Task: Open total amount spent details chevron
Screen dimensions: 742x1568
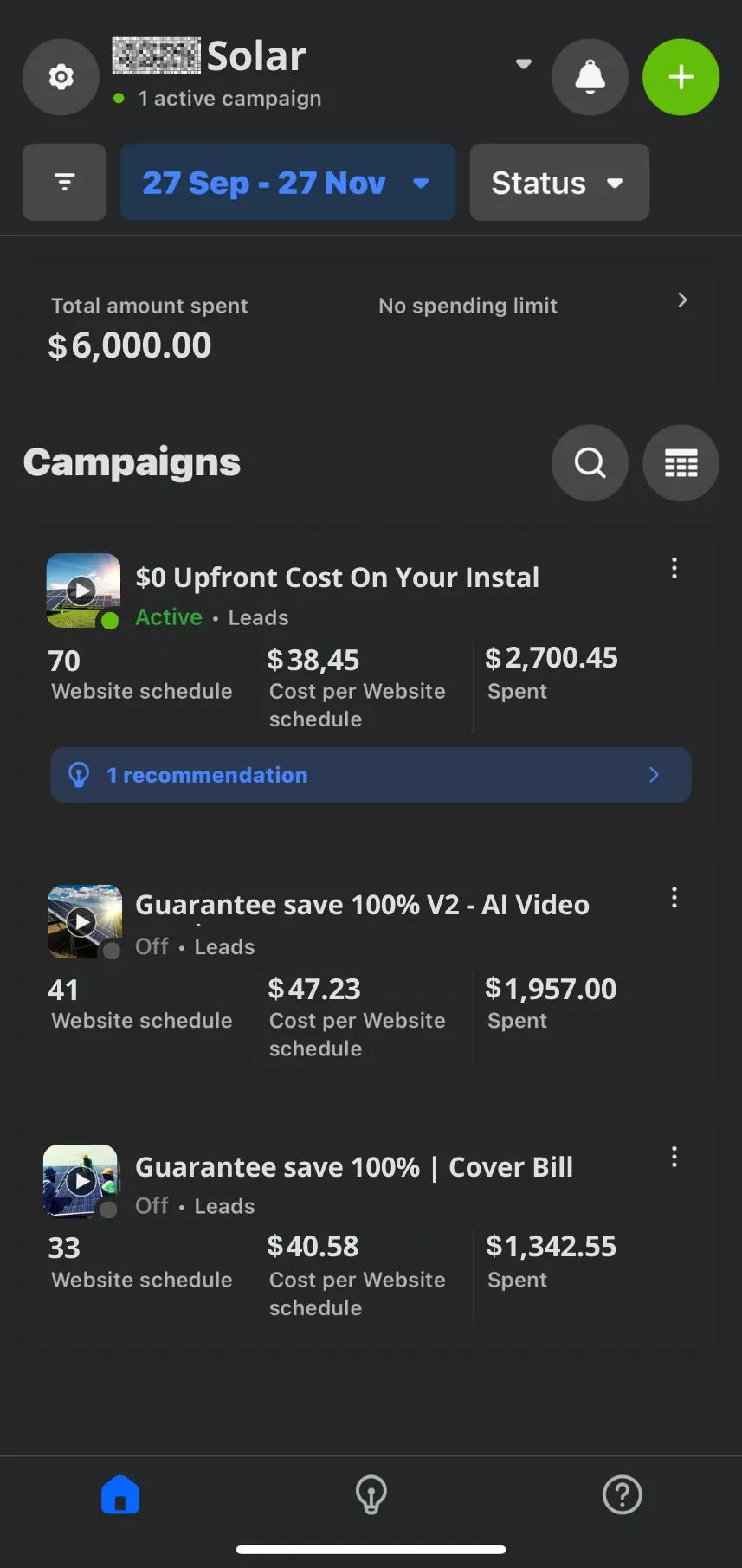Action: [682, 300]
